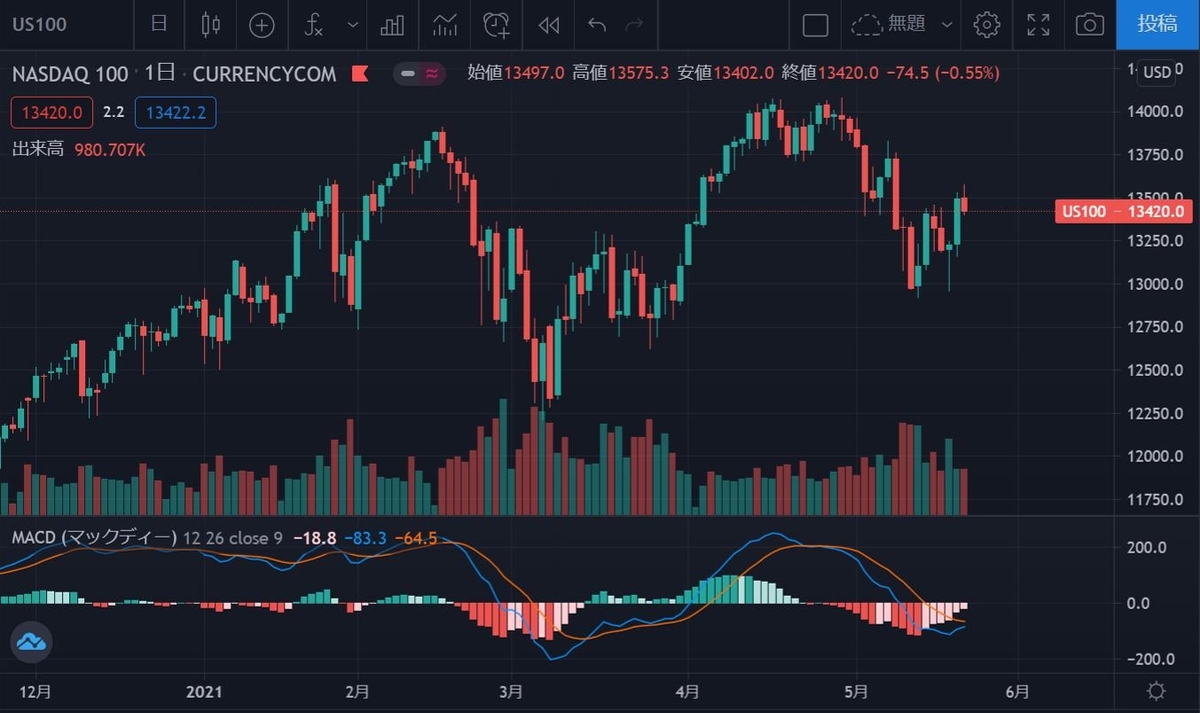Click the 始値13497.0 opening value

516,73
